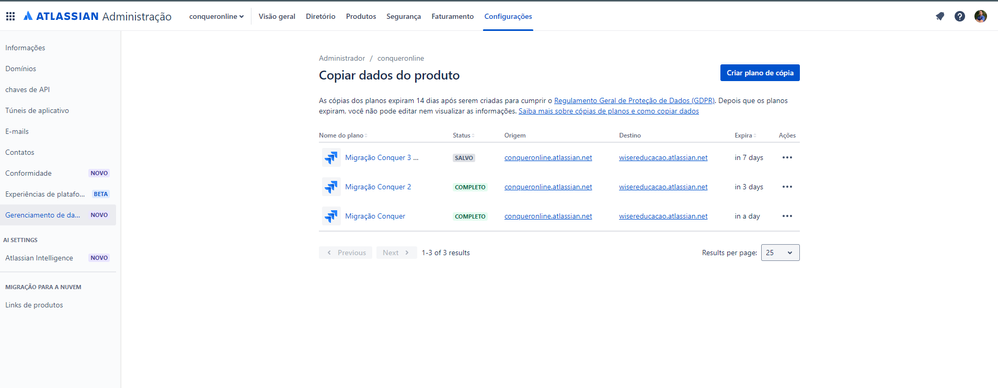Sort by Expira column header
Screen dimensions: 998x388
coord(745,135)
